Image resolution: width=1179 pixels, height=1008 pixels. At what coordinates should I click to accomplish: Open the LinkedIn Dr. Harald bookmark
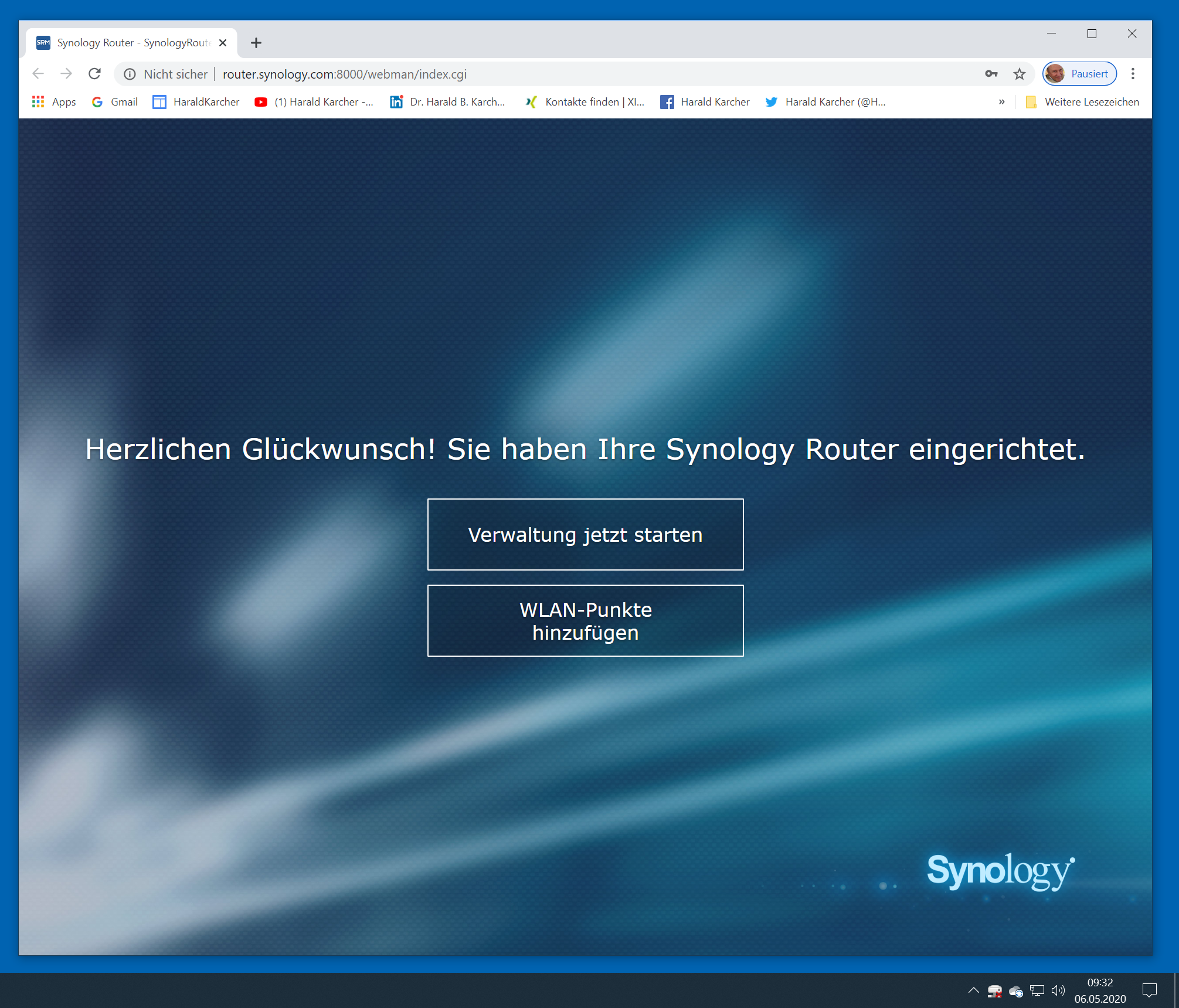(448, 102)
